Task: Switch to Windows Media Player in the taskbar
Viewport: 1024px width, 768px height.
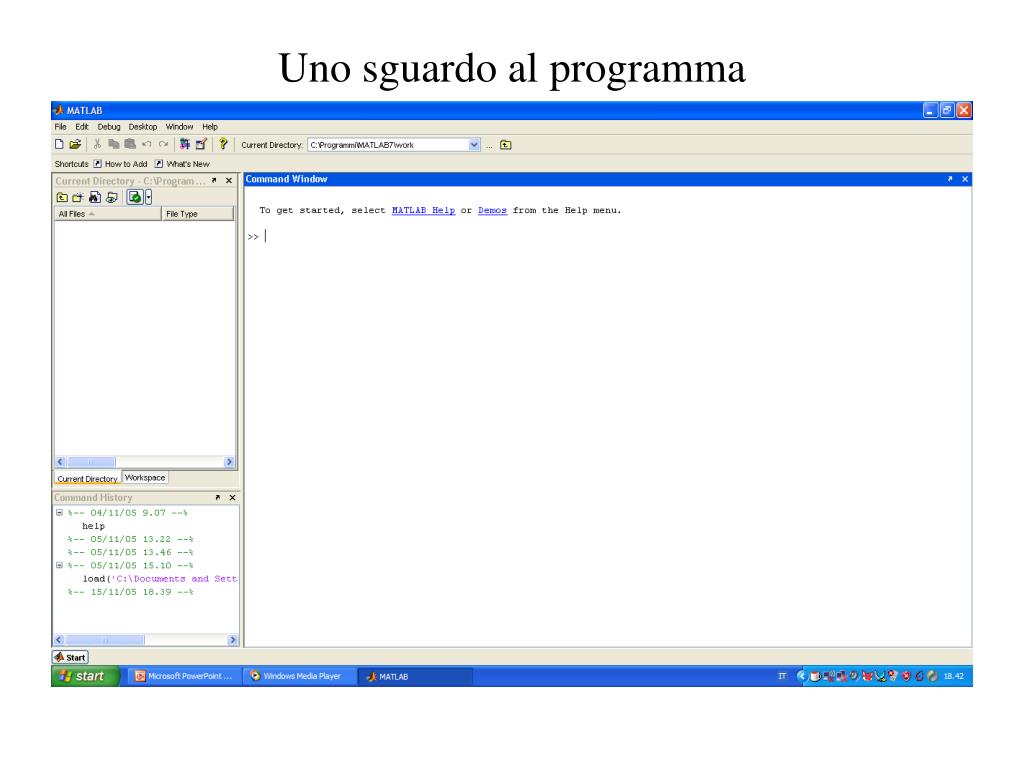Action: (x=299, y=677)
